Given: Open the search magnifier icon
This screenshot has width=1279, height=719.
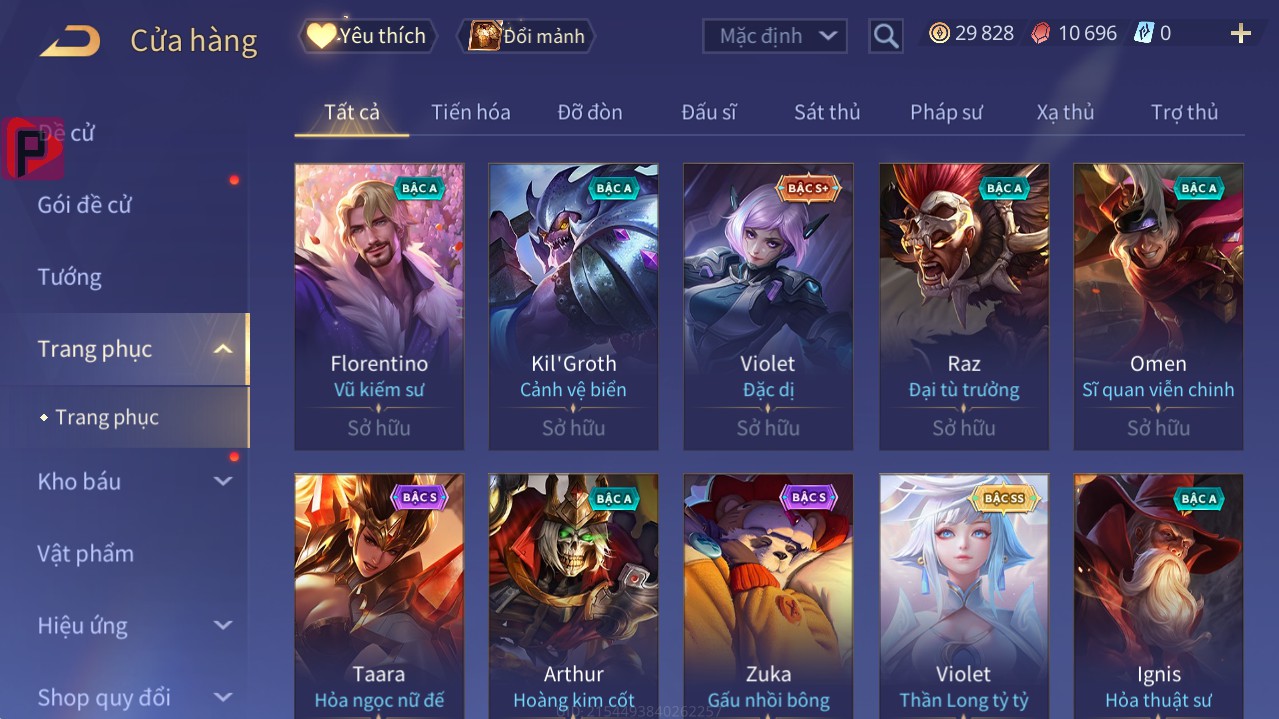Looking at the screenshot, I should pos(886,37).
